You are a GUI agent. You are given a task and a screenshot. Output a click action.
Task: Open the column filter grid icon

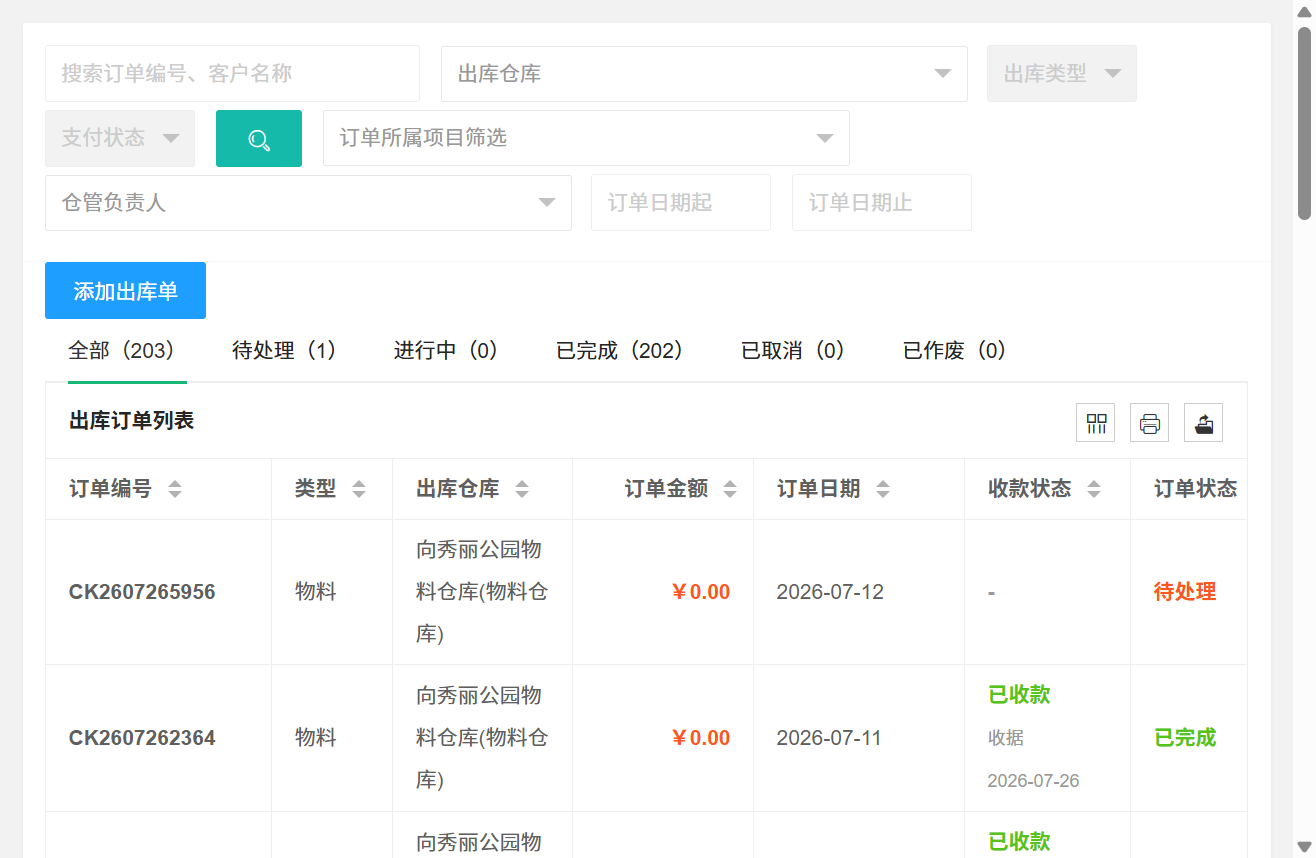(x=1095, y=423)
